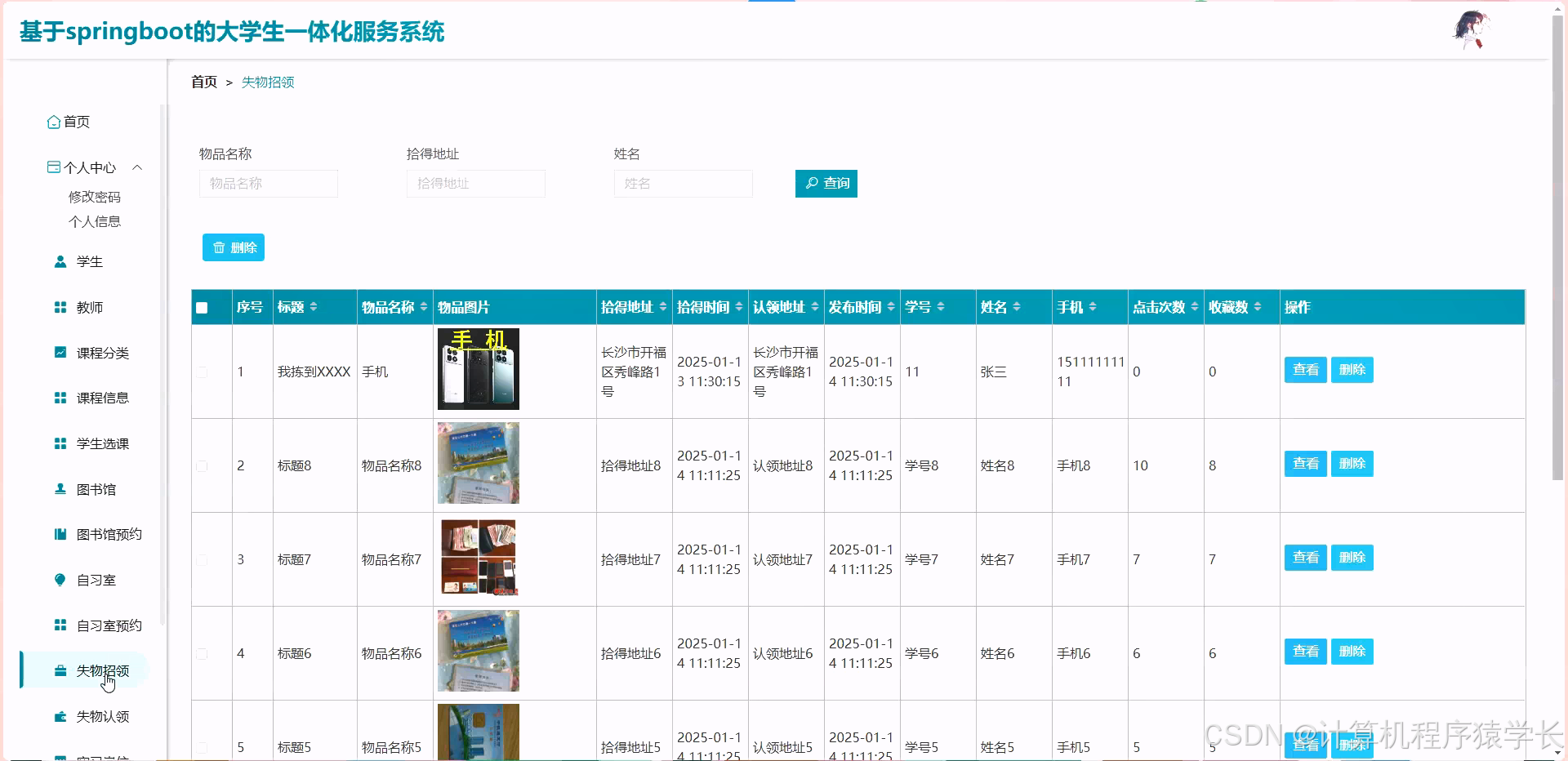Screen dimensions: 1568x761
Task: Select the 学生 student sidebar icon
Action: pos(59,261)
